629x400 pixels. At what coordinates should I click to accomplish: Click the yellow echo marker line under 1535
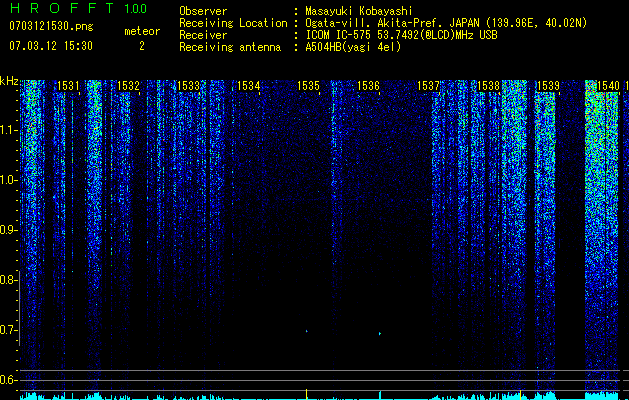pyautogui.click(x=307, y=394)
